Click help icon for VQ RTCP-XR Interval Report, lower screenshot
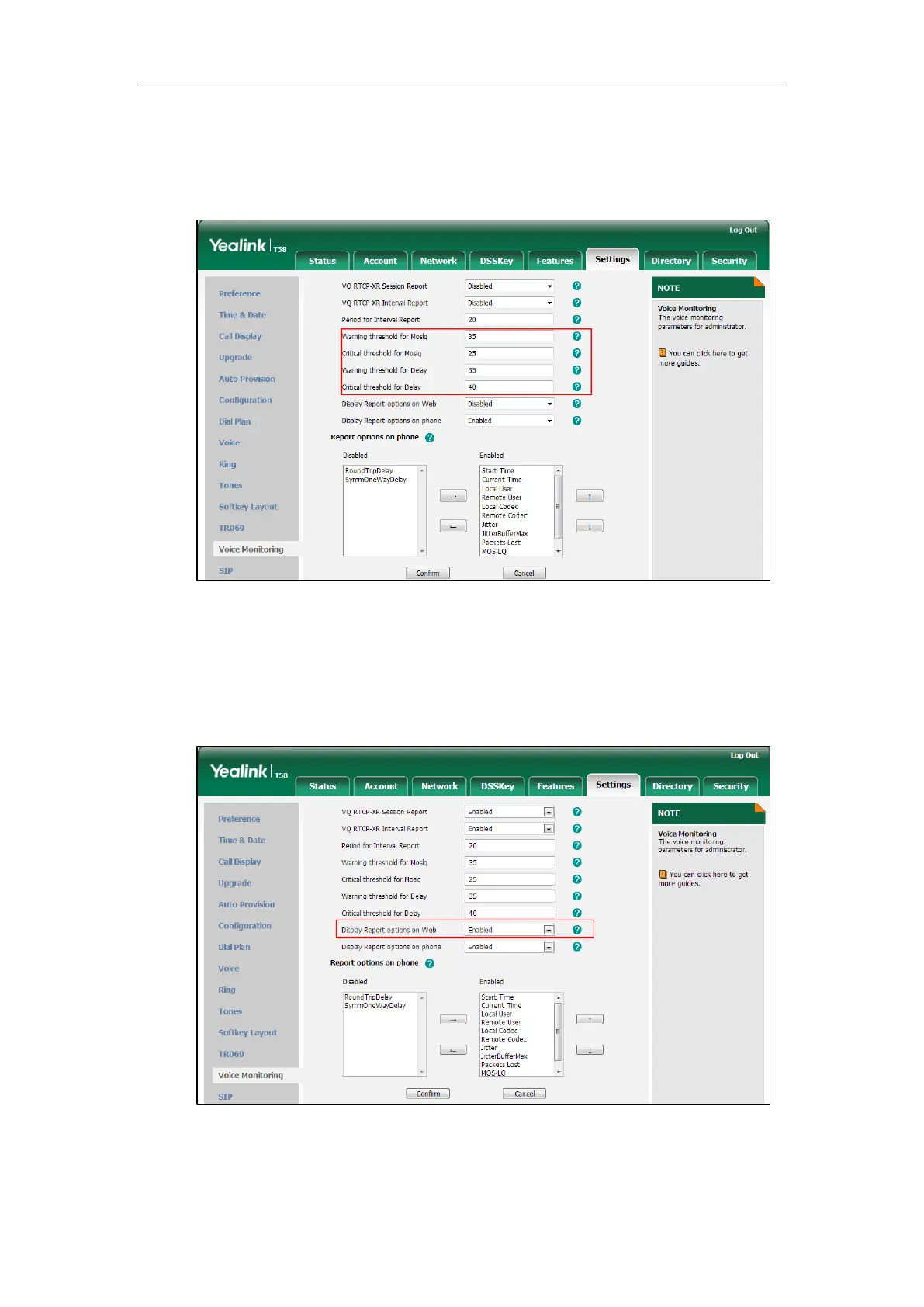Screen dimensions: 924x1307 (x=576, y=829)
